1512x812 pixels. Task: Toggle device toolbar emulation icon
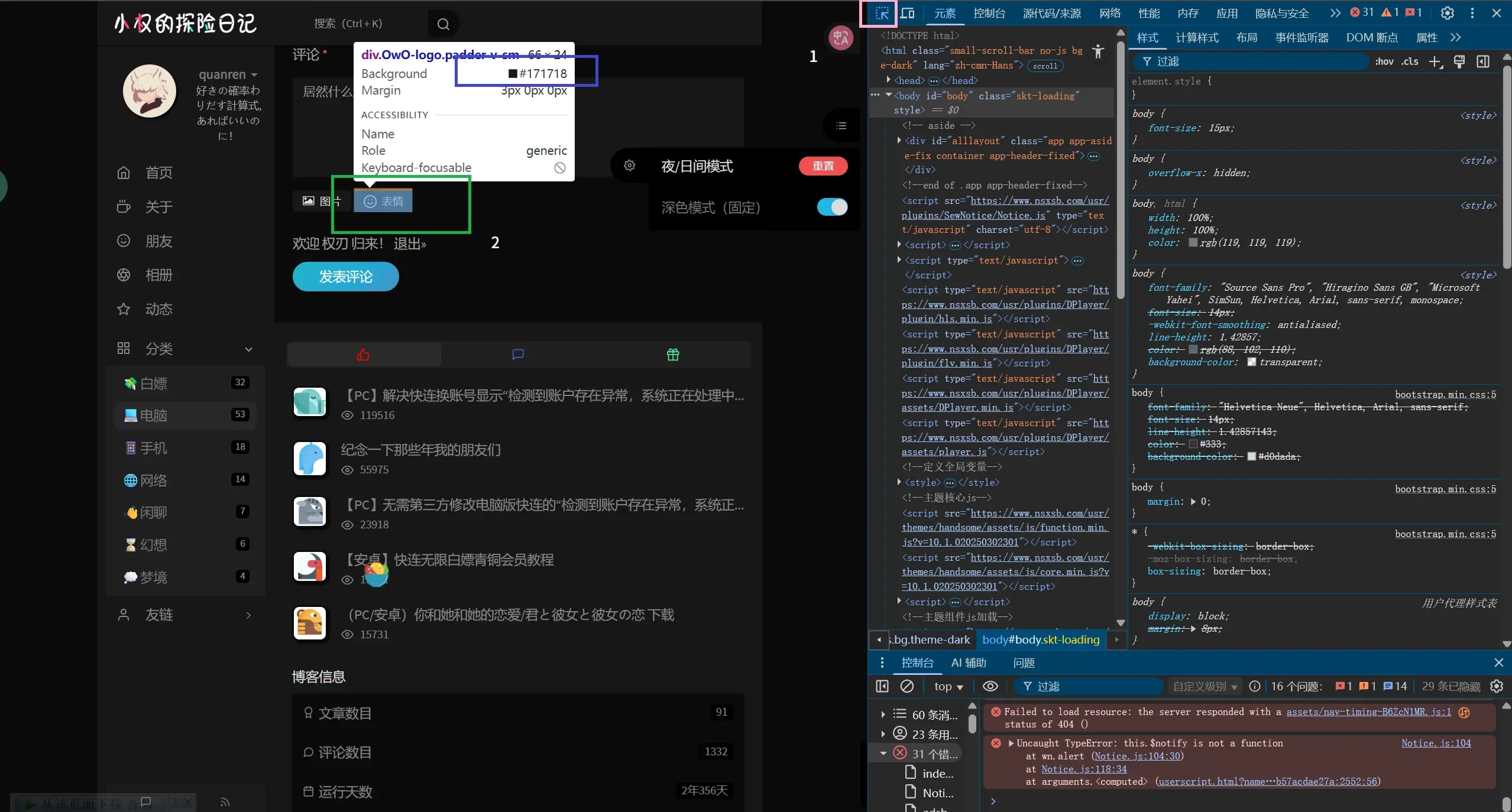907,13
